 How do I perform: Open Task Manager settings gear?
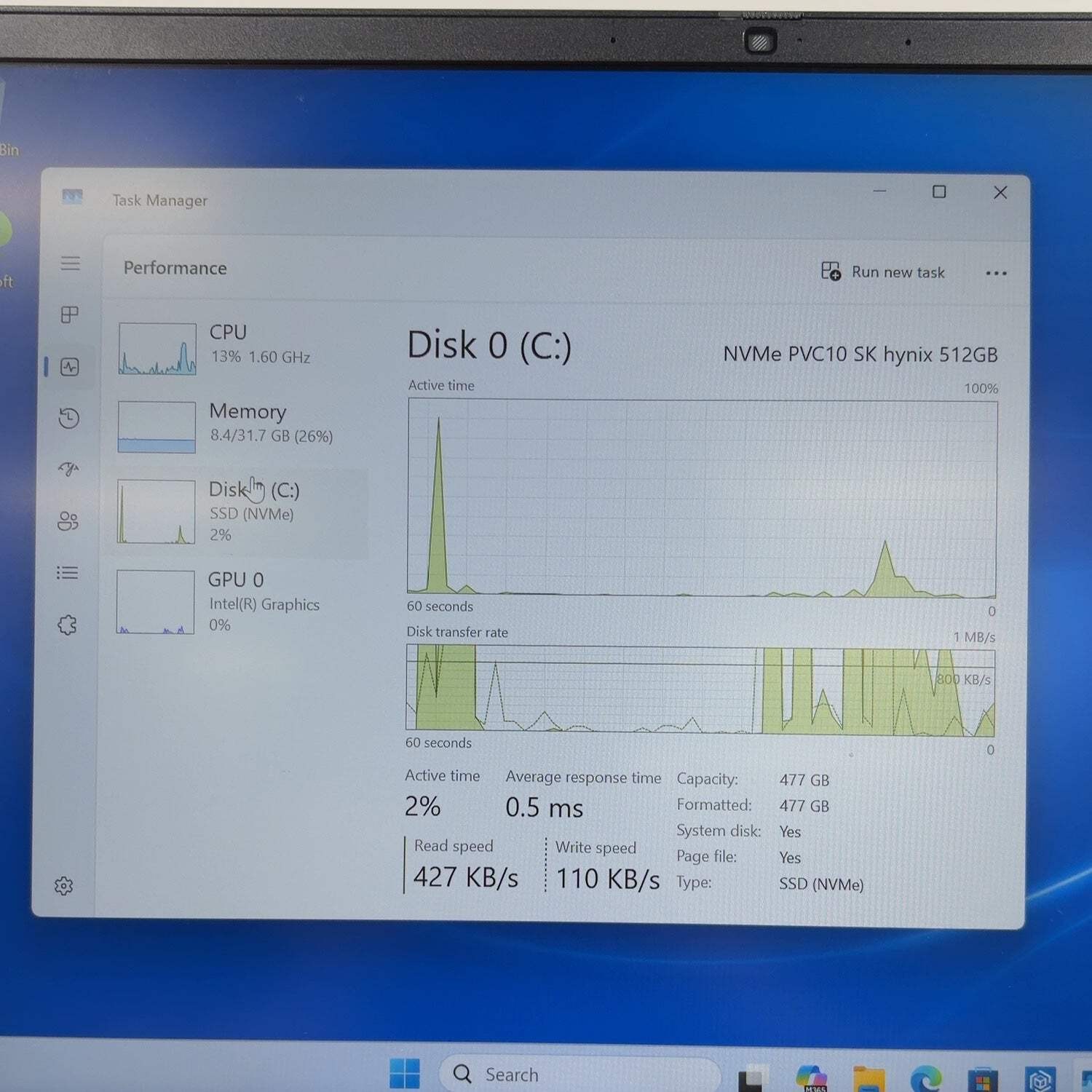tap(64, 885)
